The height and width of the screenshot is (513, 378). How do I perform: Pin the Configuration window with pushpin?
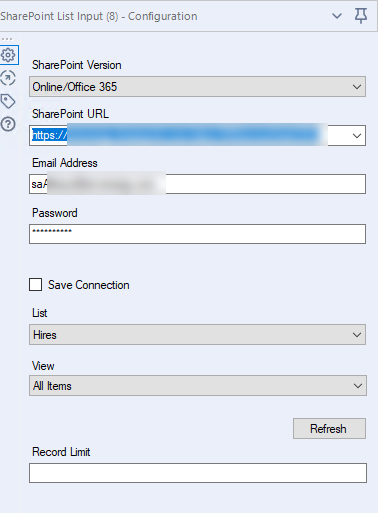pyautogui.click(x=361, y=16)
